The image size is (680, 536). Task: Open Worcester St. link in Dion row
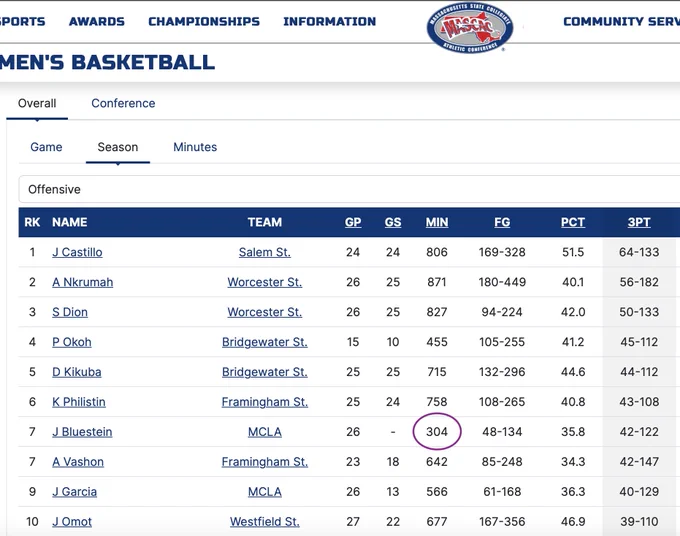coord(265,312)
